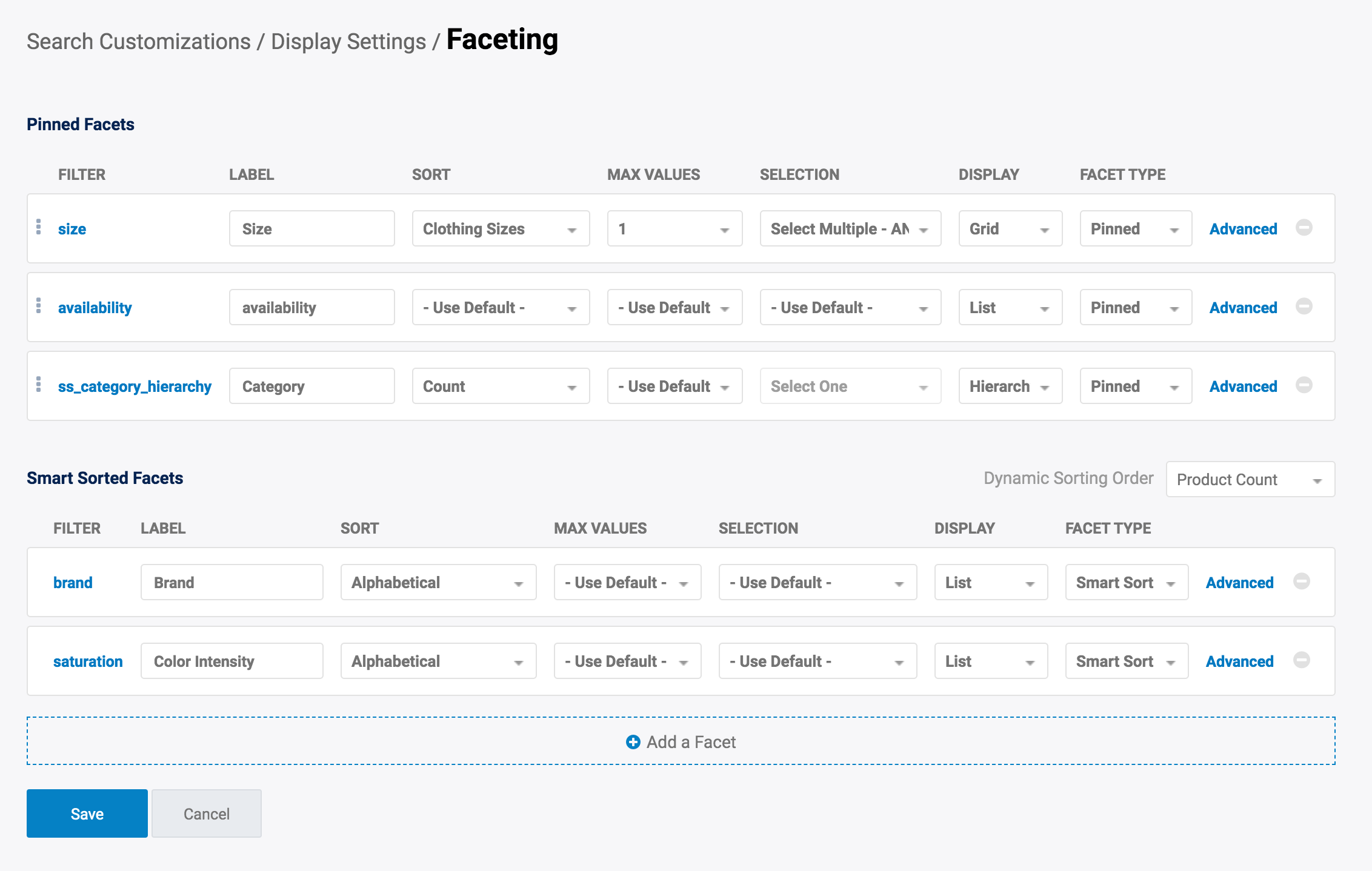Open Hierarchy display dropdown for category

coord(1010,386)
